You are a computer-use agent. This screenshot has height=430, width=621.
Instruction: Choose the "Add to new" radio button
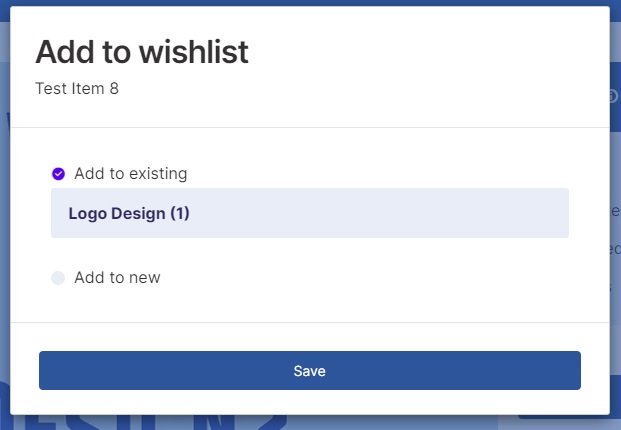[58, 278]
